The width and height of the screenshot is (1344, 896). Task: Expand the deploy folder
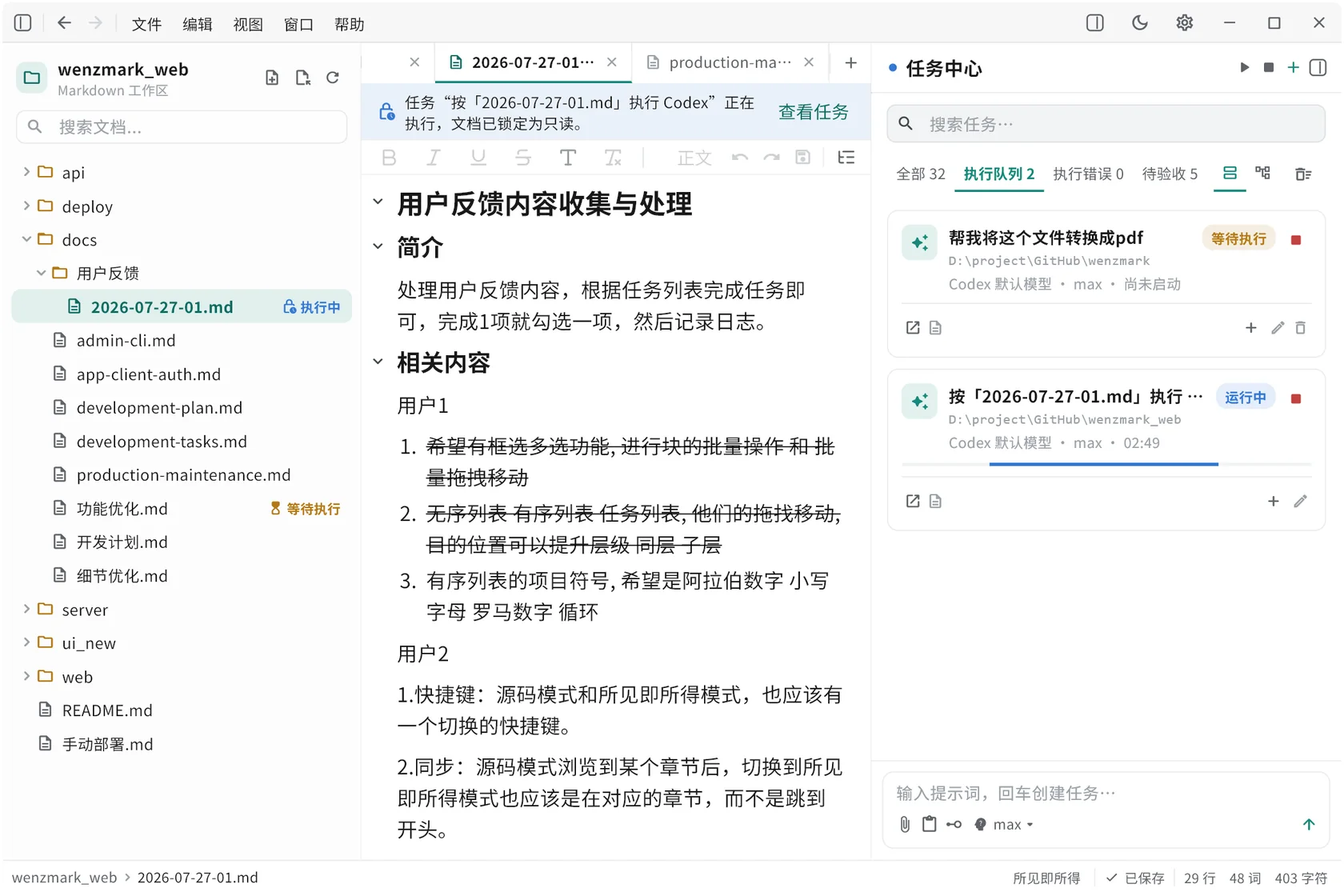coord(26,206)
